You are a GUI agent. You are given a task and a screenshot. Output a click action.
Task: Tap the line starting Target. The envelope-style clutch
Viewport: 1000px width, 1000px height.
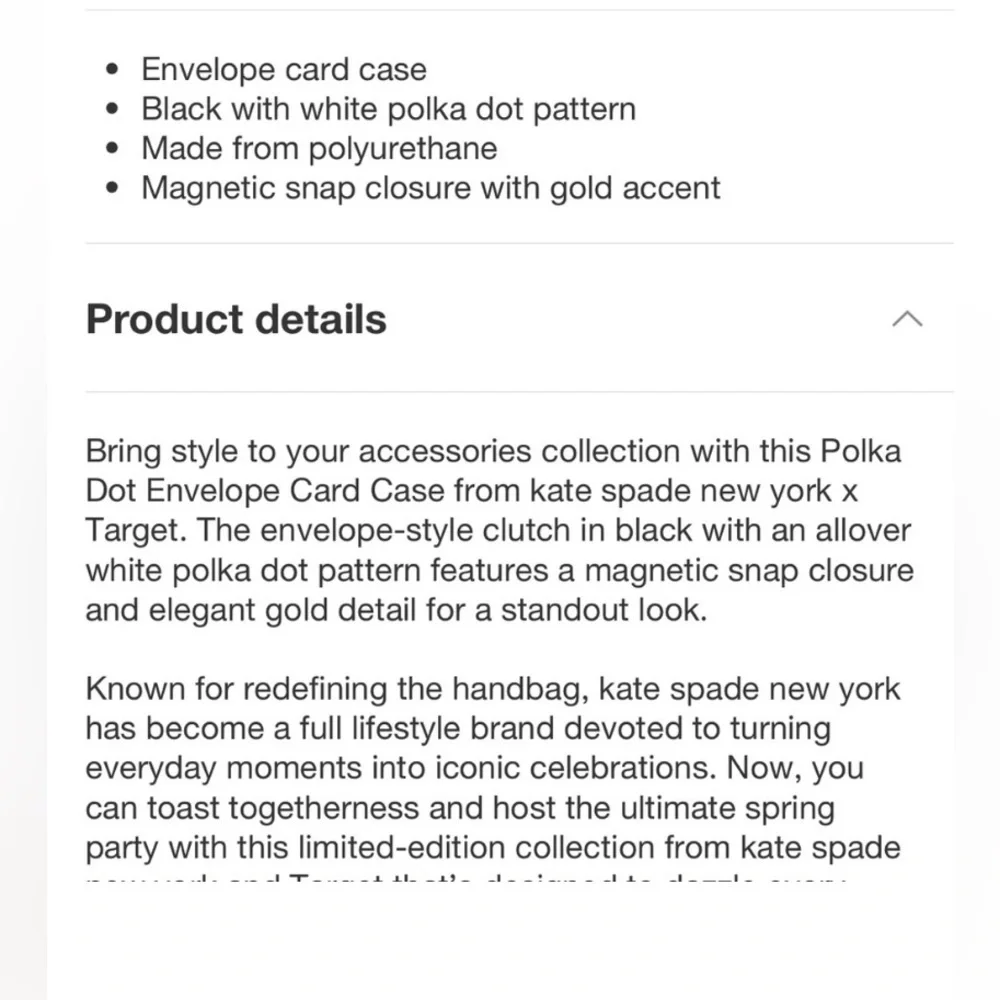(498, 531)
